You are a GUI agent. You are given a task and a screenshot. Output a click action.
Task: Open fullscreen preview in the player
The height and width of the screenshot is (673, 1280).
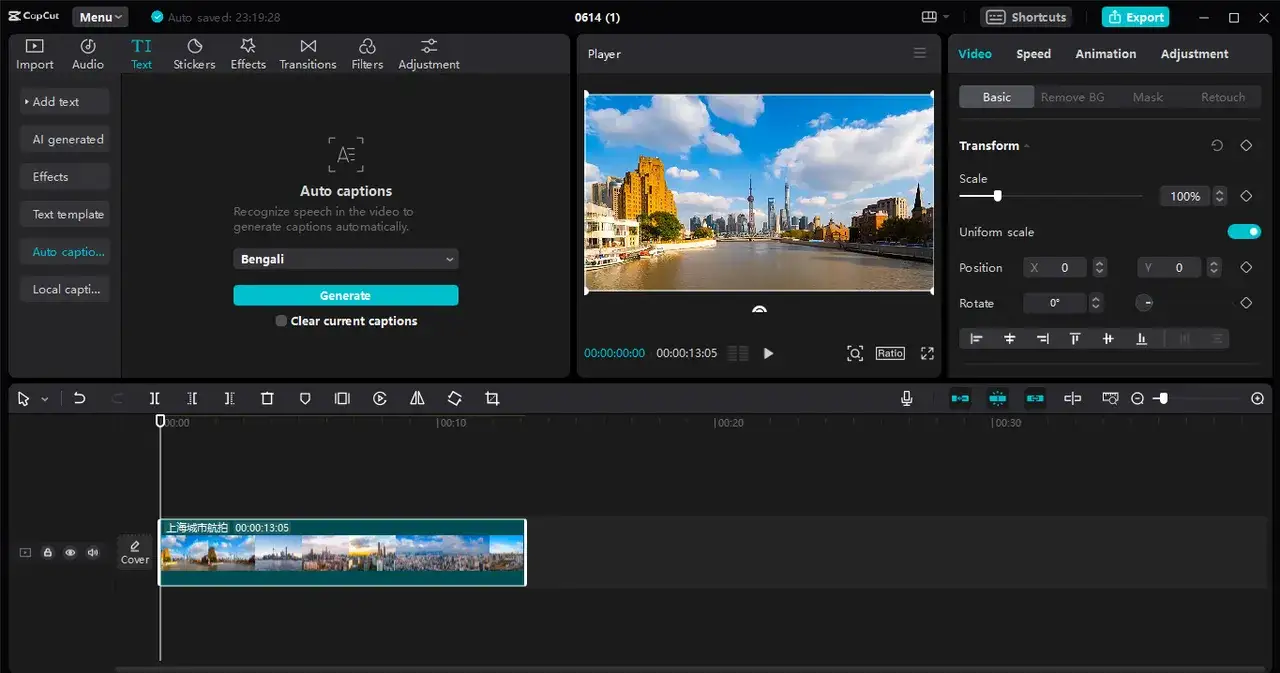(927, 353)
